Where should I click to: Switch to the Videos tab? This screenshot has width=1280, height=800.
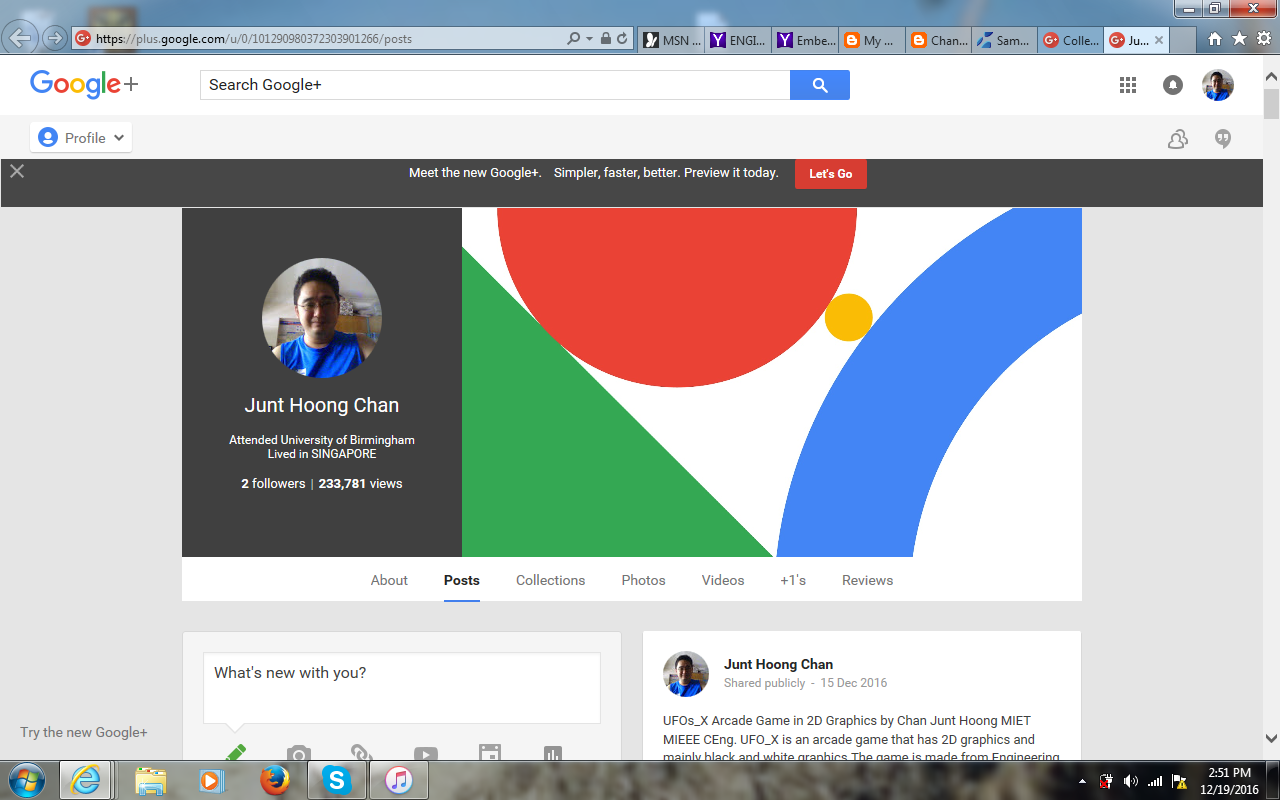click(x=723, y=580)
